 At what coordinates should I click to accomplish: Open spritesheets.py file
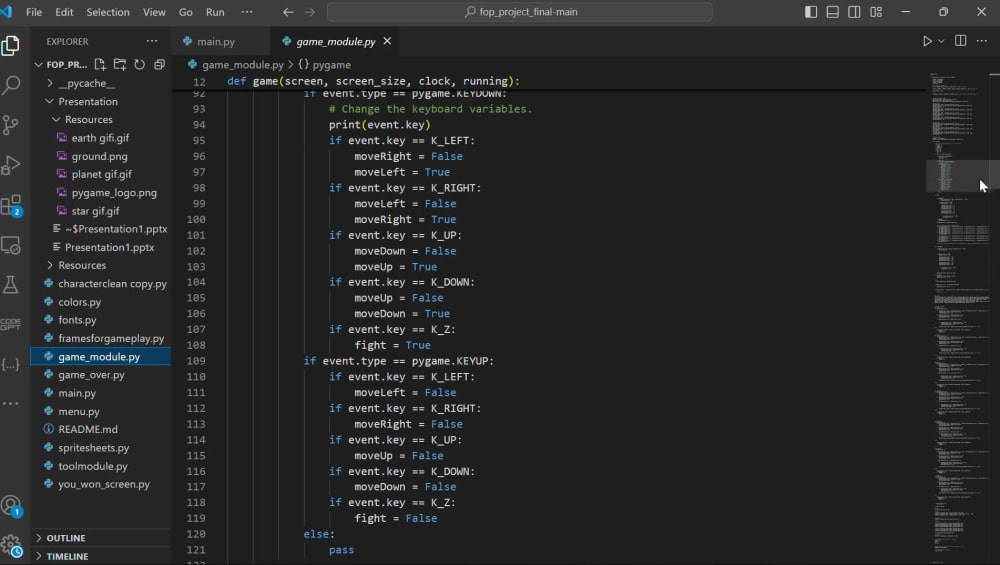pos(94,448)
